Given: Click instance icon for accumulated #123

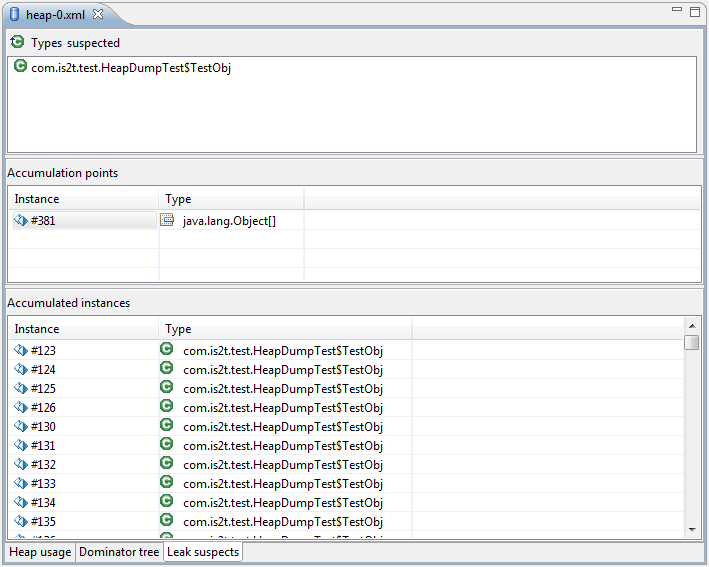Looking at the screenshot, I should tap(20, 351).
